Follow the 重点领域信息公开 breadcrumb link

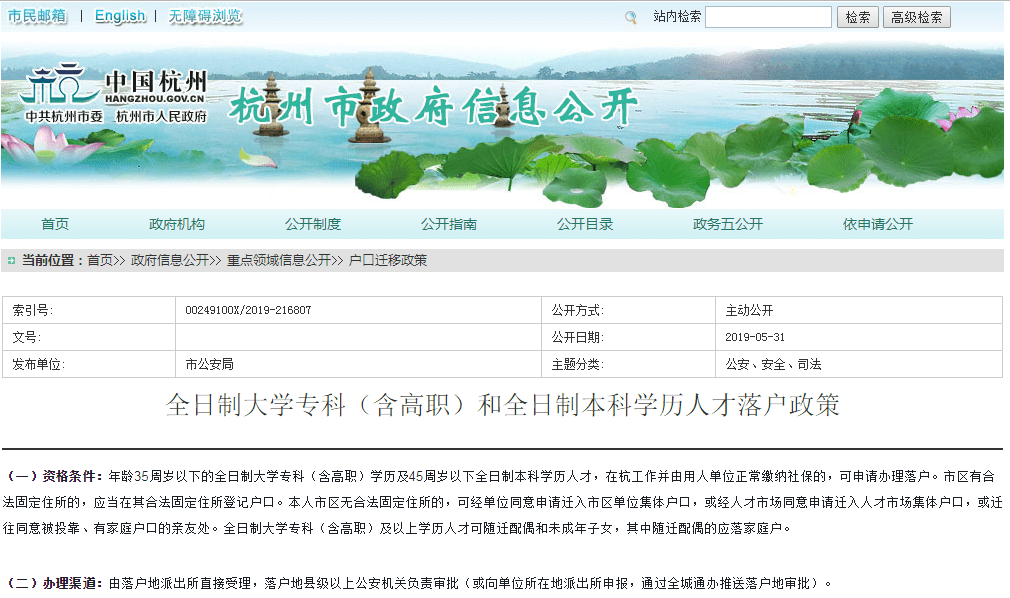point(279,260)
